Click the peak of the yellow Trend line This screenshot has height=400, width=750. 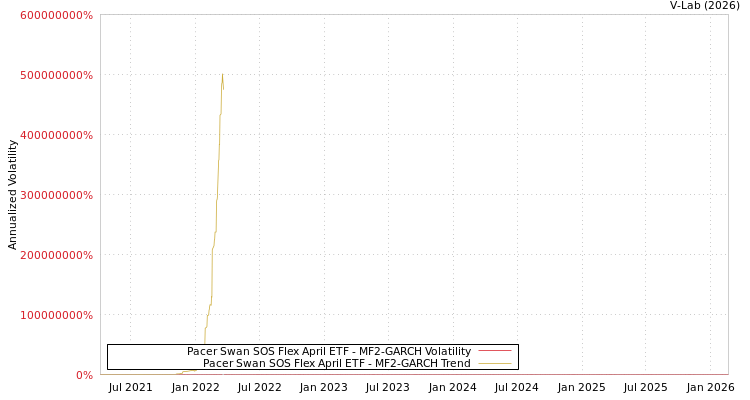click(222, 74)
